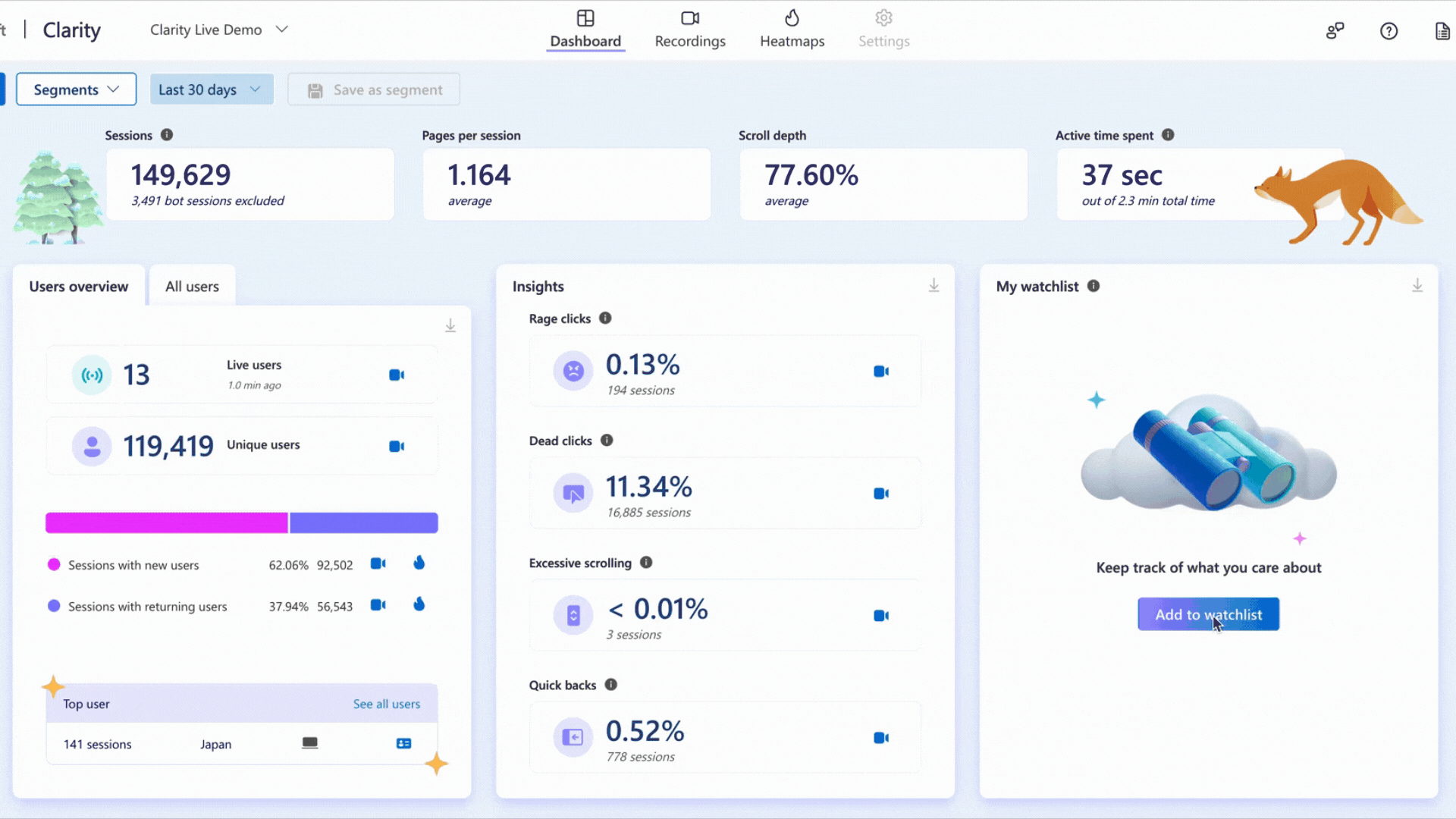Image resolution: width=1456 pixels, height=819 pixels.
Task: Click the '37 sec' active time value
Action: point(1122,175)
